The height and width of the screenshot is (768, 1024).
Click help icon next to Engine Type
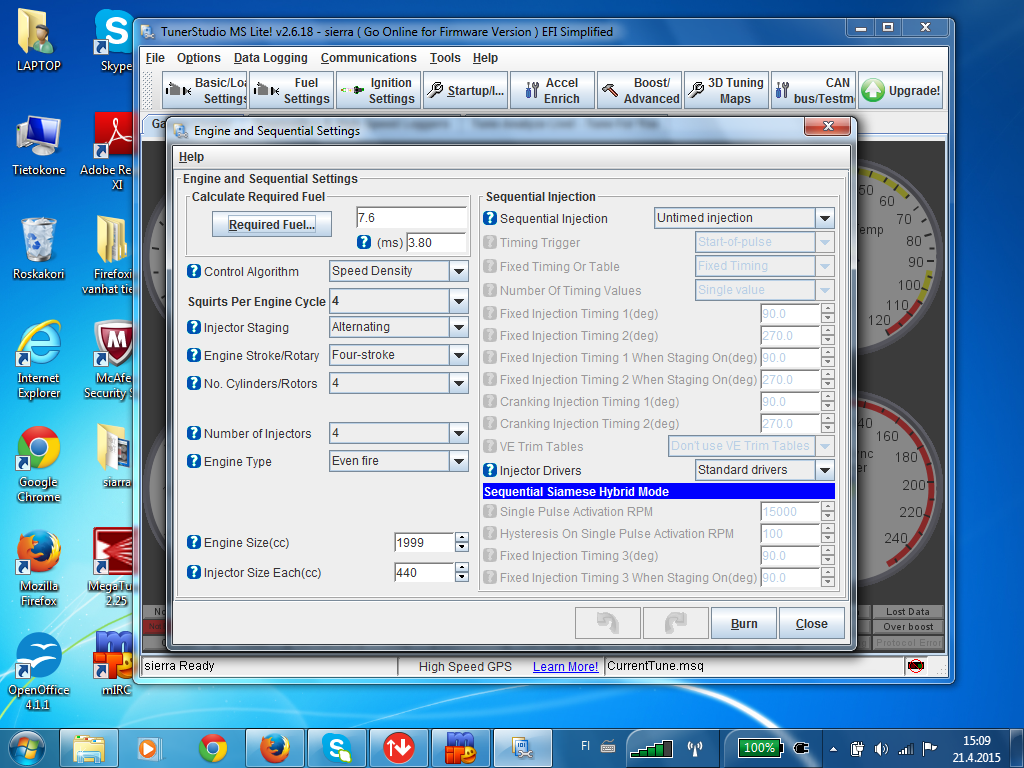[194, 460]
